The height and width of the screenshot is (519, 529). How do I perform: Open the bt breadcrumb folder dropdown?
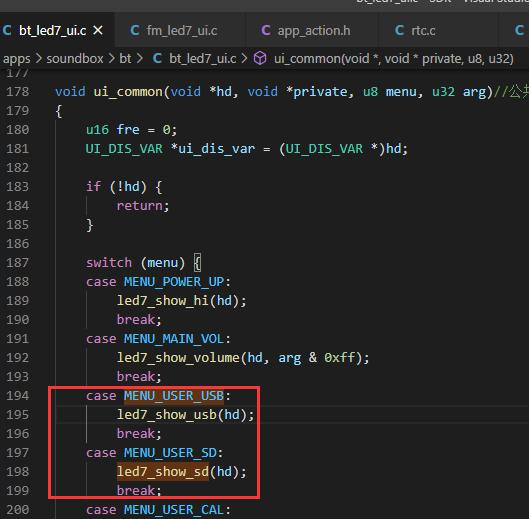pyautogui.click(x=125, y=59)
